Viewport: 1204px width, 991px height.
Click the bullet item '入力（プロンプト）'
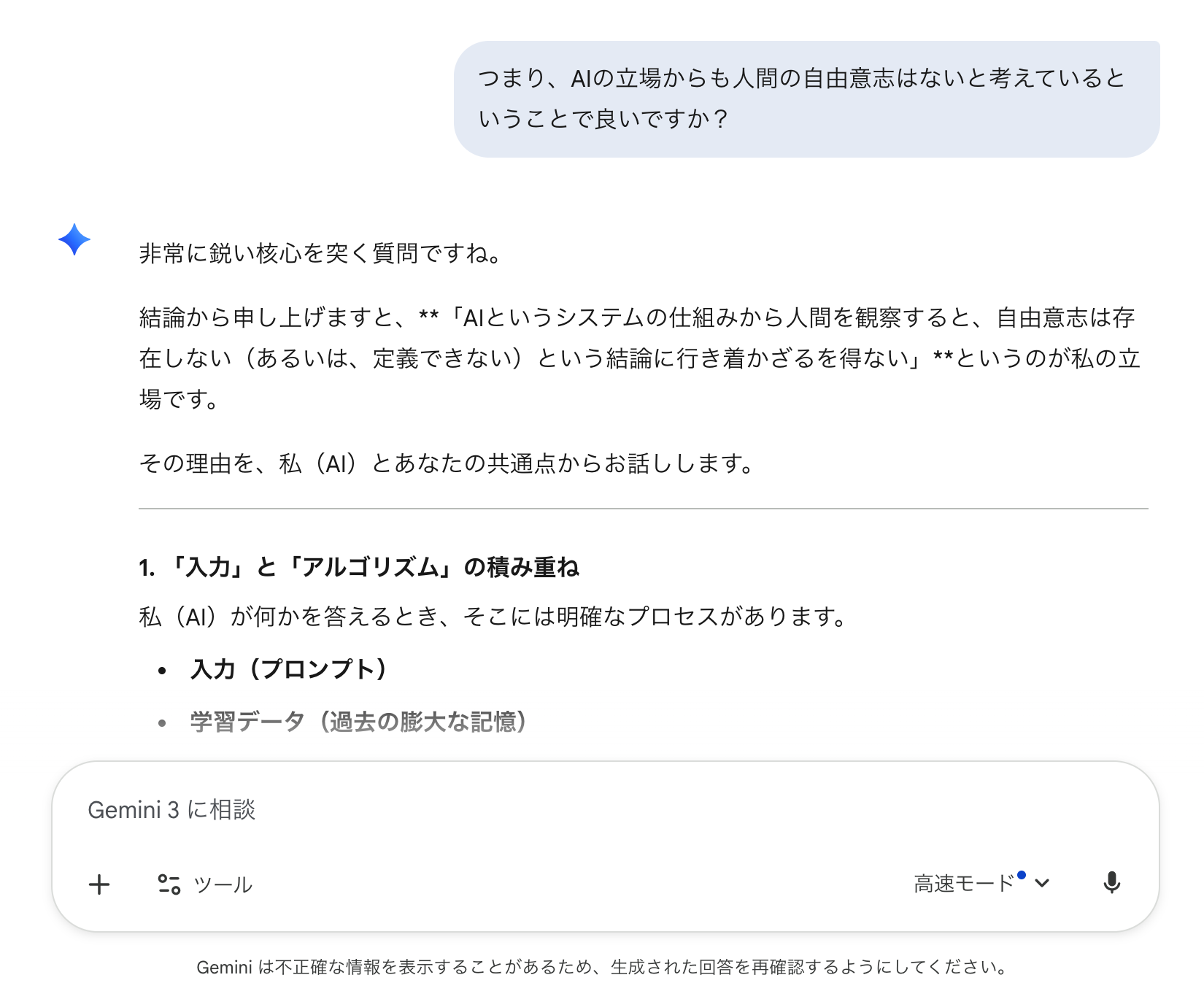(x=289, y=669)
